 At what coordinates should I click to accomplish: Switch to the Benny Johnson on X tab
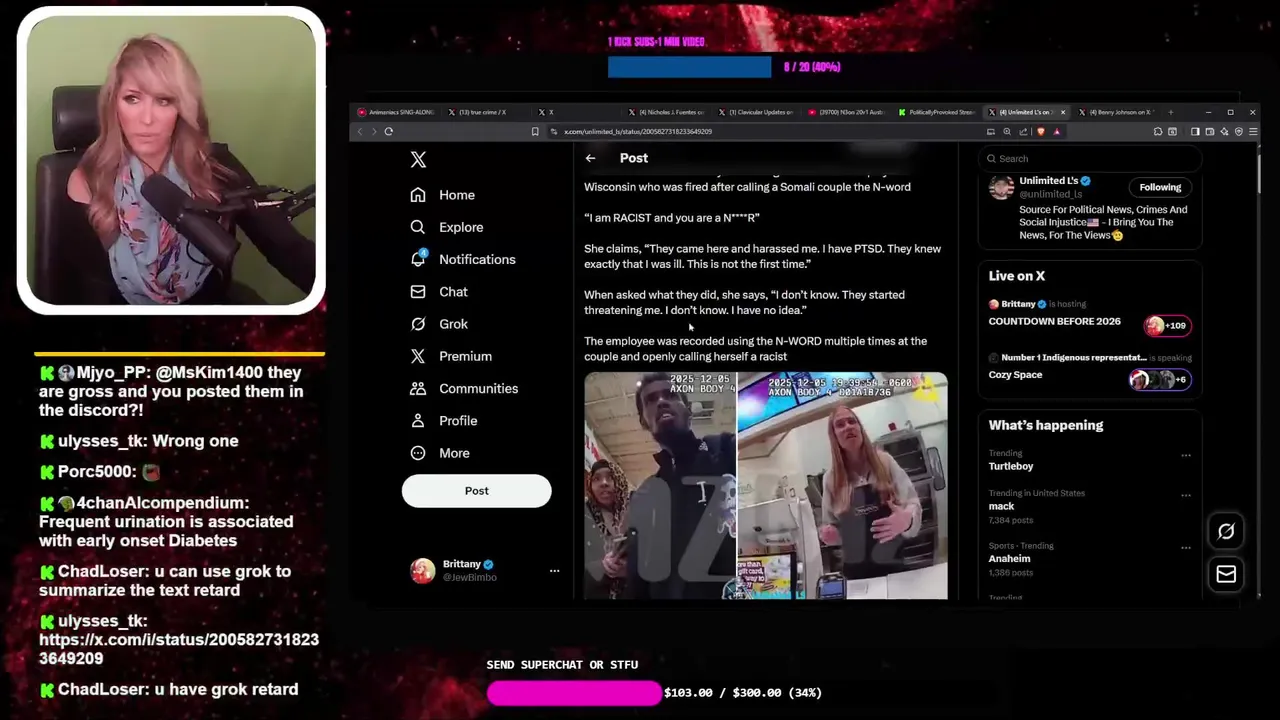pyautogui.click(x=1116, y=112)
